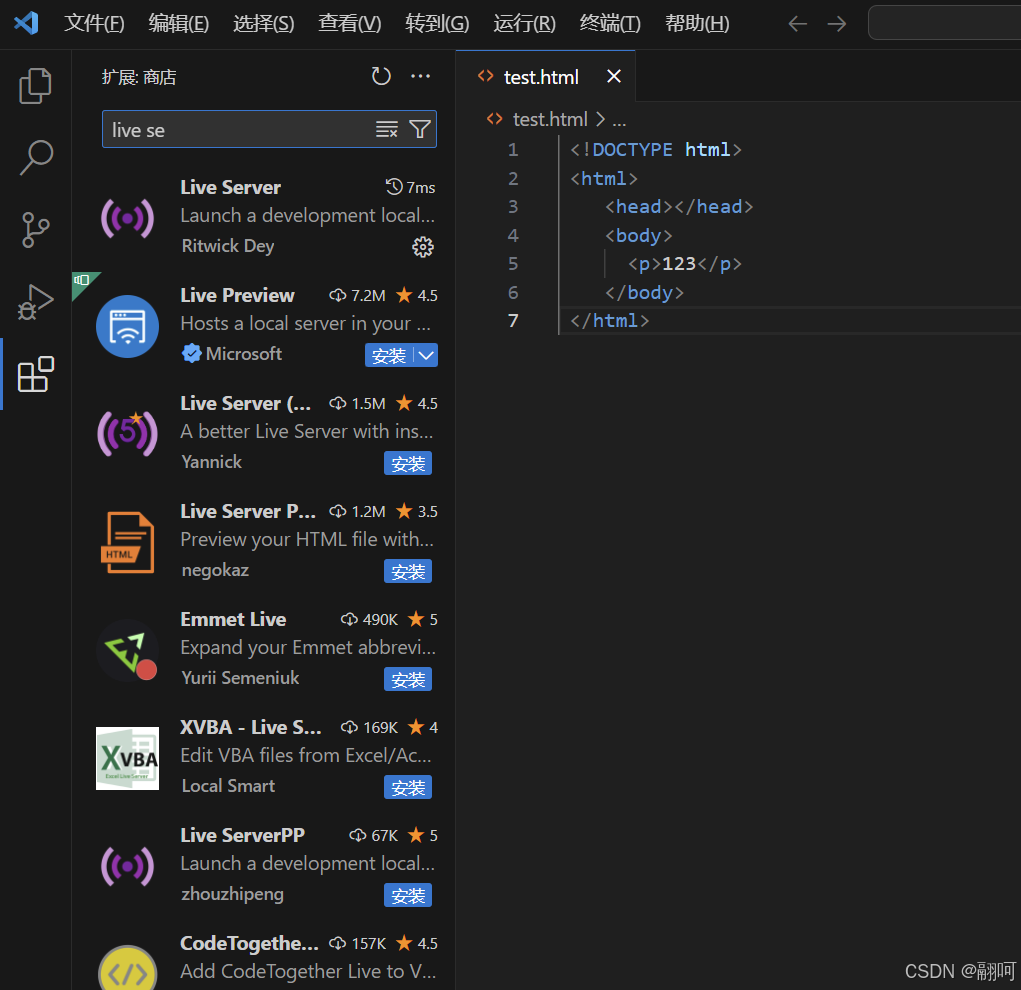
Task: Open the 选择(S) menu
Action: [264, 24]
